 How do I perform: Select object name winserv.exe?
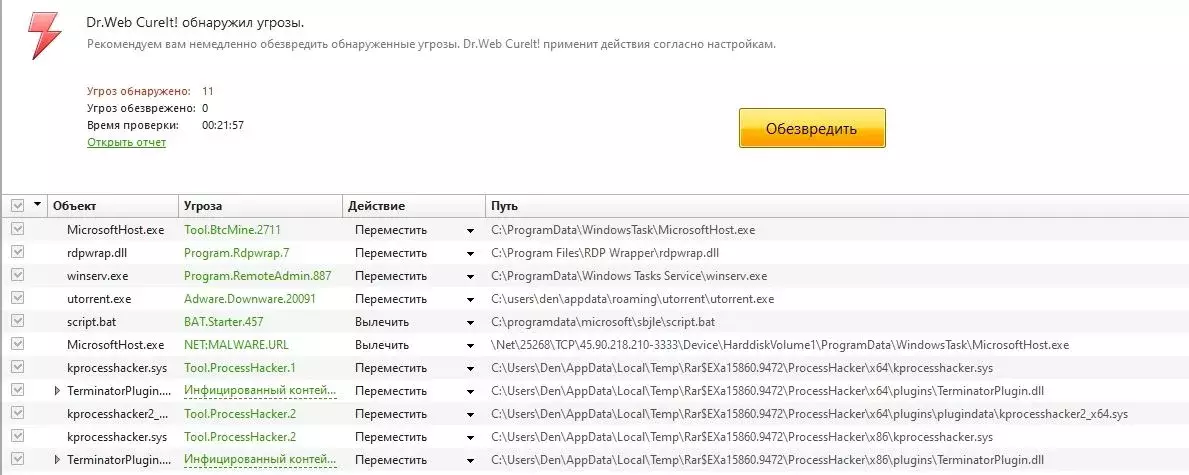(100, 275)
